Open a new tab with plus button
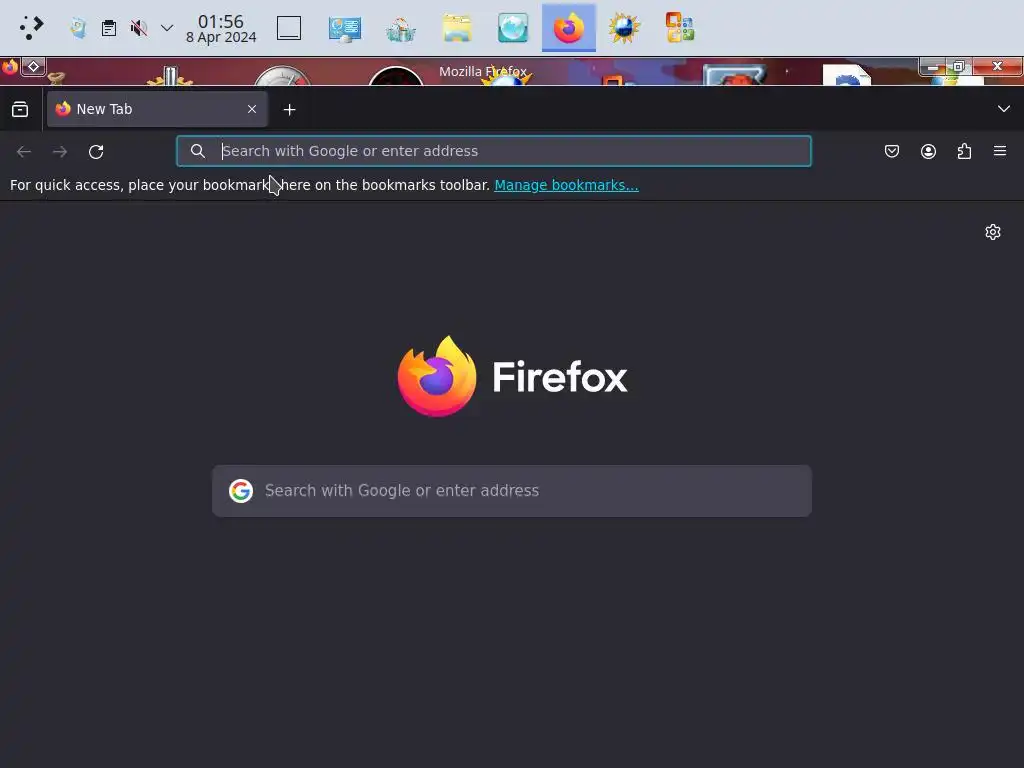1024x768 pixels. click(x=289, y=110)
